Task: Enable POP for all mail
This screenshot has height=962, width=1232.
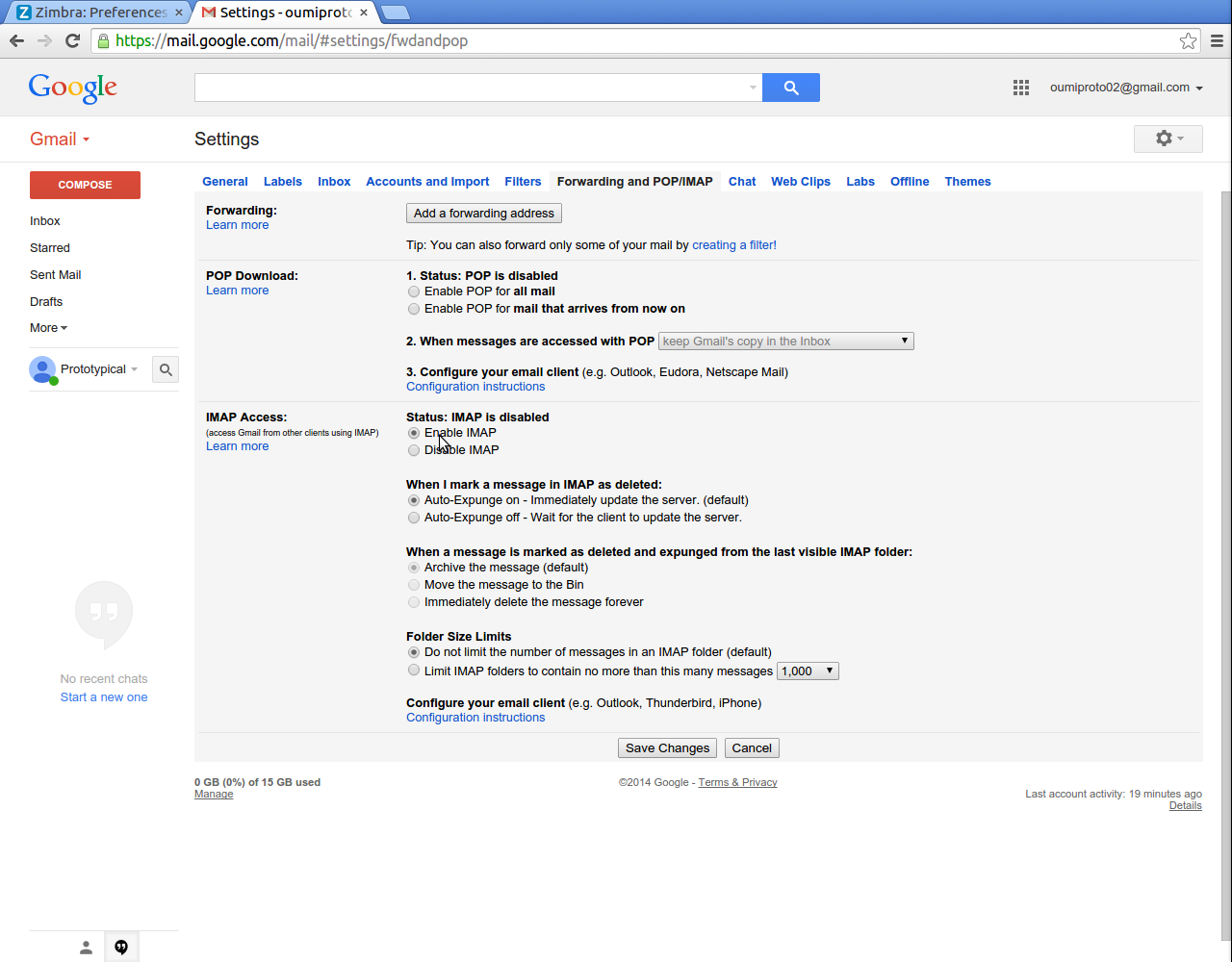Action: point(414,291)
